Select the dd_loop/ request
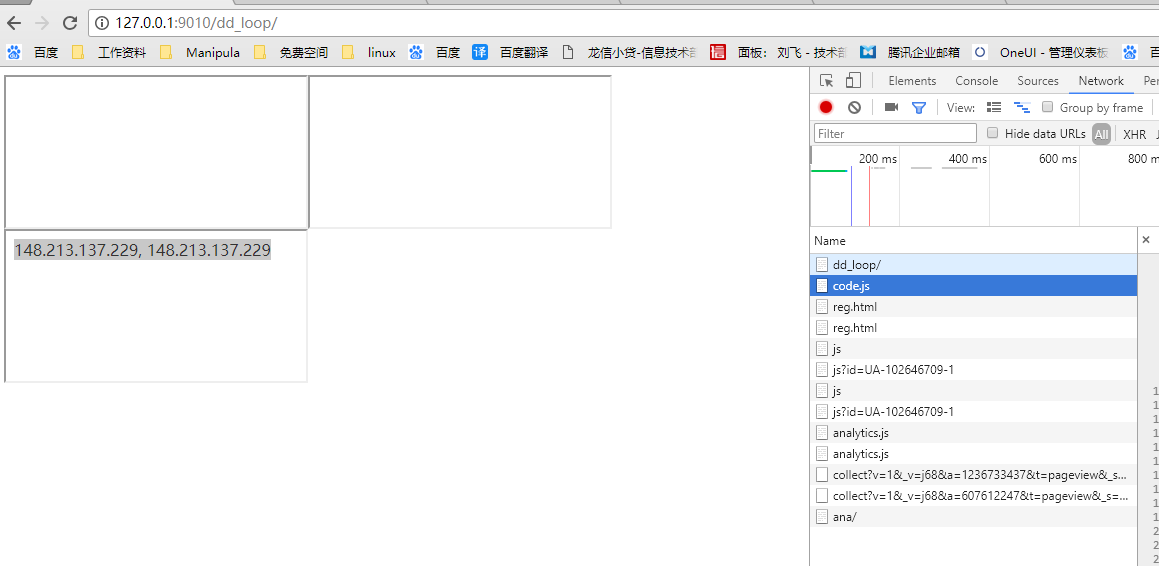Viewport: 1159px width, 566px height. [x=973, y=265]
